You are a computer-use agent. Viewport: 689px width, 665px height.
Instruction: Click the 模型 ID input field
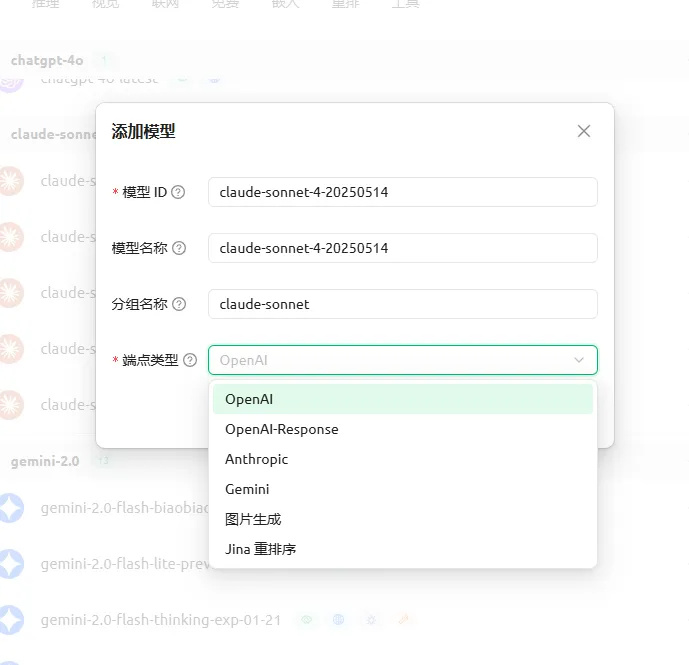coord(403,192)
